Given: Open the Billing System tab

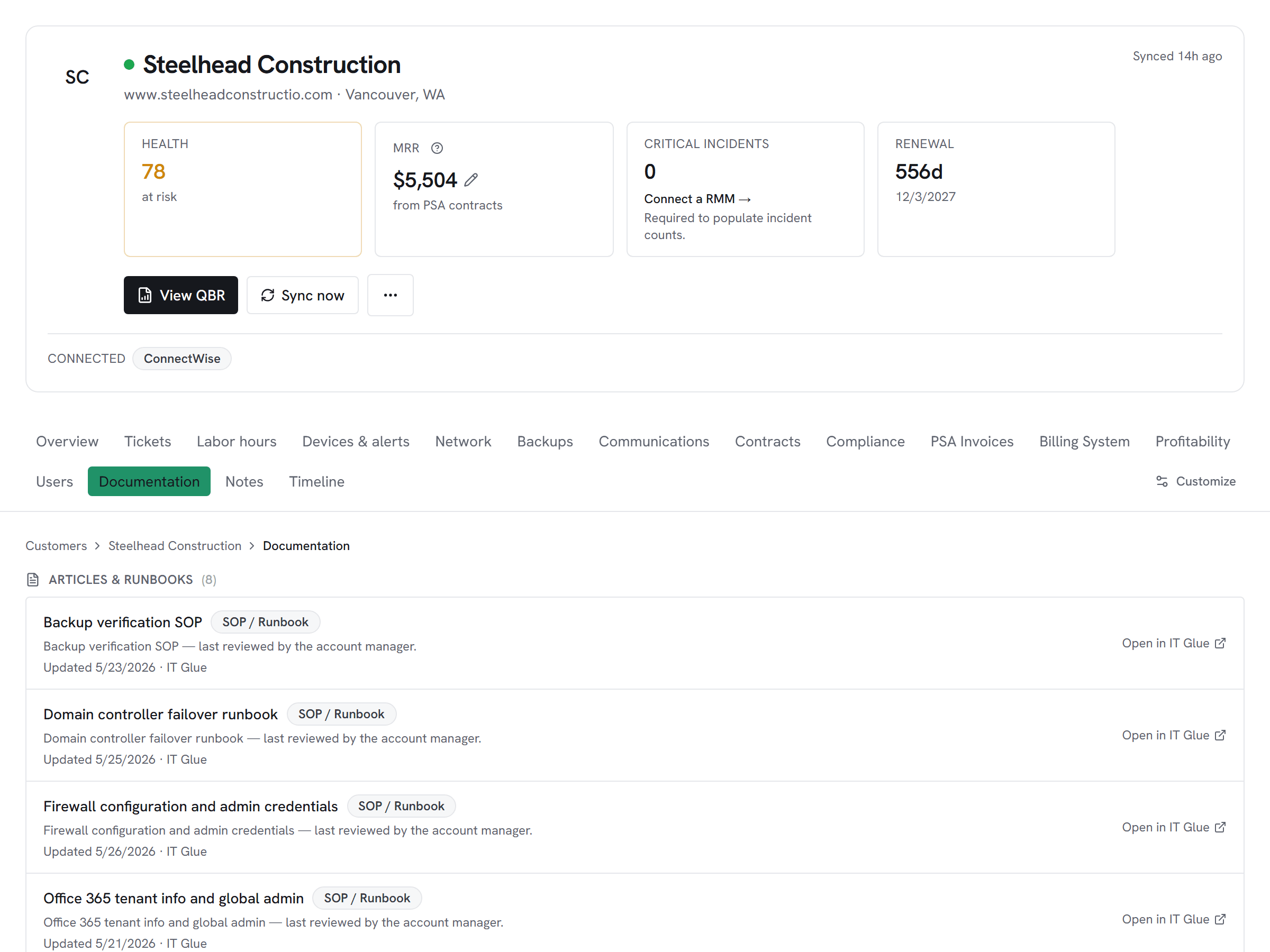Looking at the screenshot, I should coord(1085,441).
